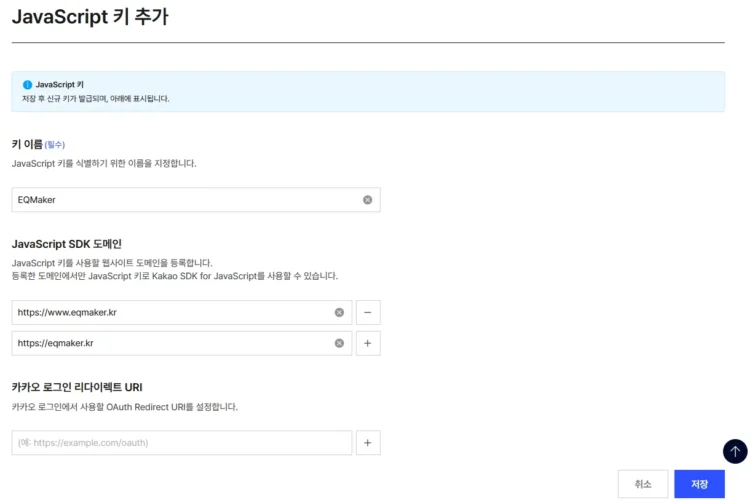Remove the www.eqmaker.kr domain row with minus button
The height and width of the screenshot is (500, 755).
[368, 313]
